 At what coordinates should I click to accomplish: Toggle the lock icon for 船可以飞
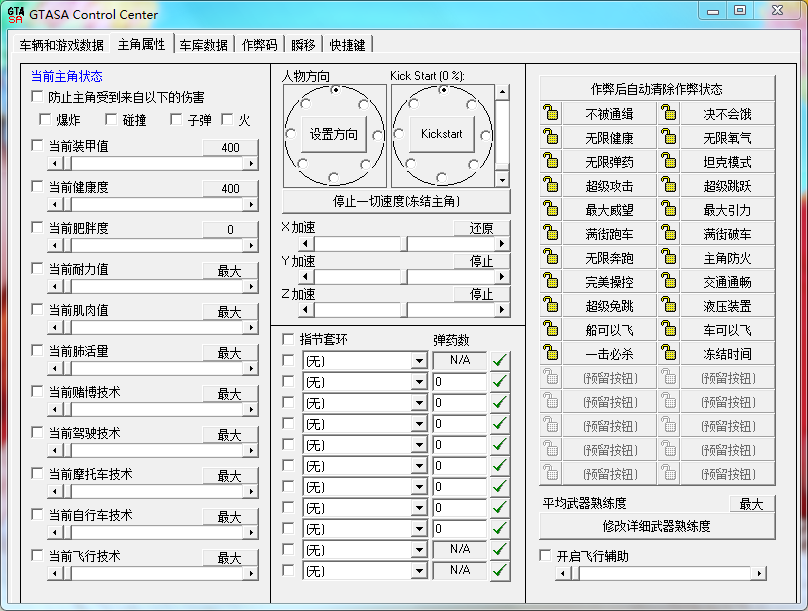[551, 330]
